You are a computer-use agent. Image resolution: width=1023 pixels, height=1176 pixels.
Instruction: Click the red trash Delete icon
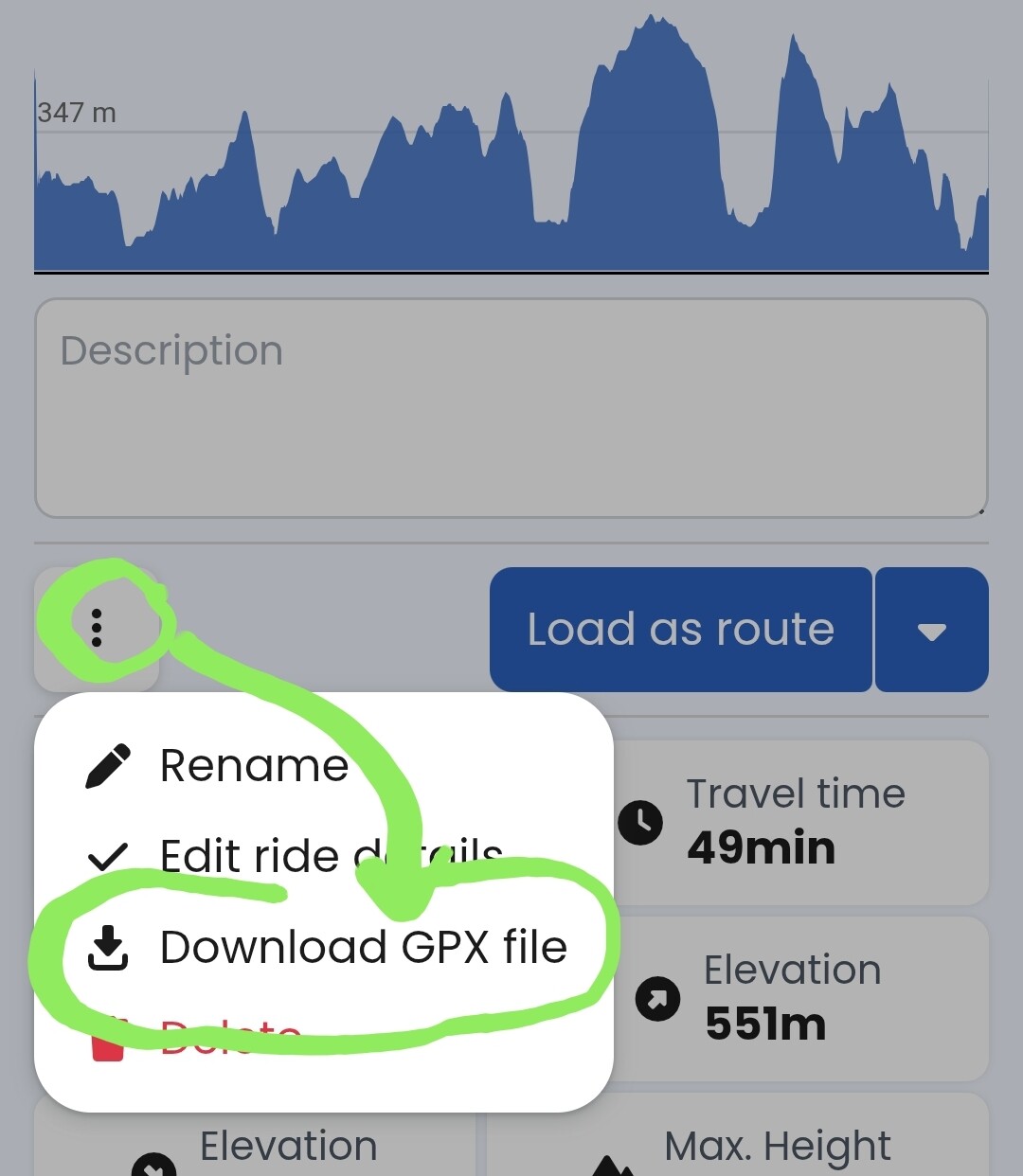click(x=108, y=1040)
